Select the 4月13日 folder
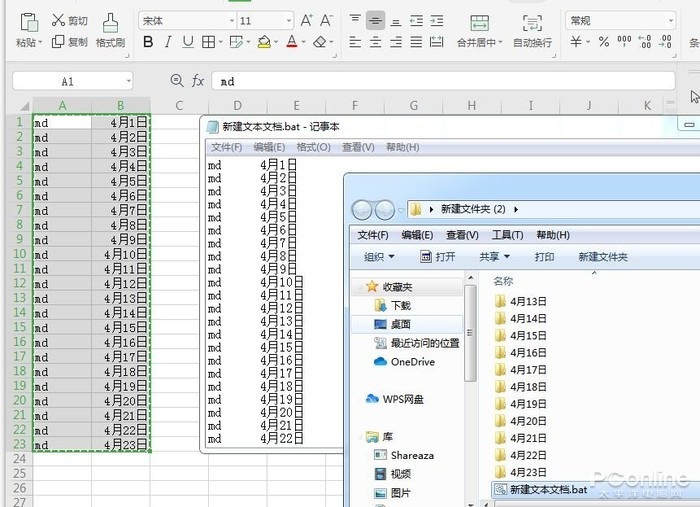The image size is (700, 507). click(x=521, y=302)
